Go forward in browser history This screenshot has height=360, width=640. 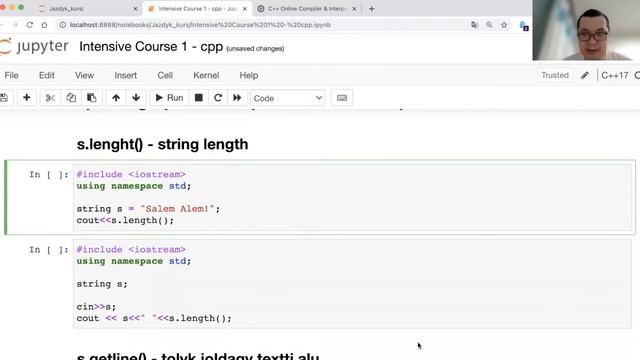(x=15, y=25)
